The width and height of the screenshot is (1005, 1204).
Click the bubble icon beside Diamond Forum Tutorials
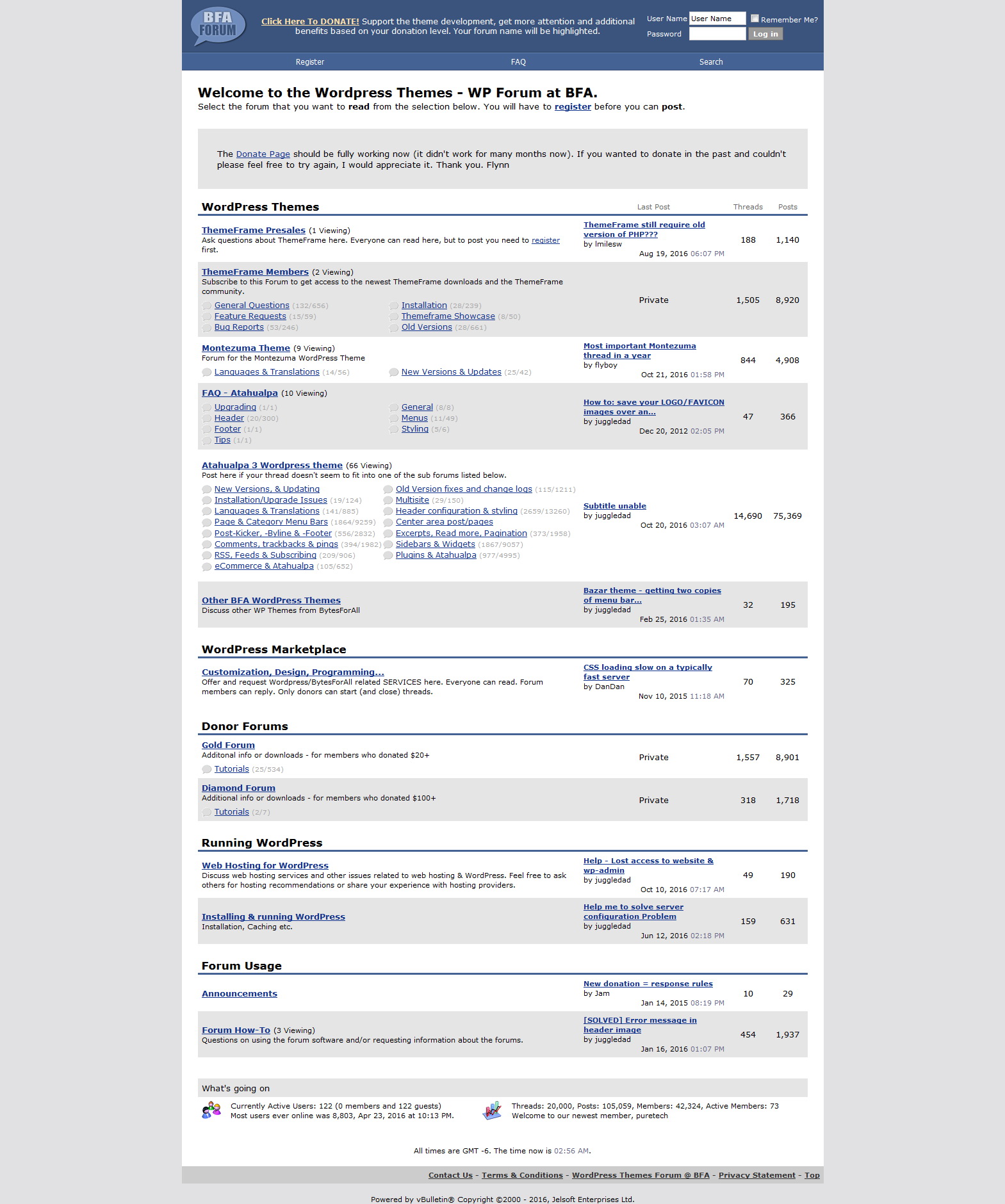point(207,813)
